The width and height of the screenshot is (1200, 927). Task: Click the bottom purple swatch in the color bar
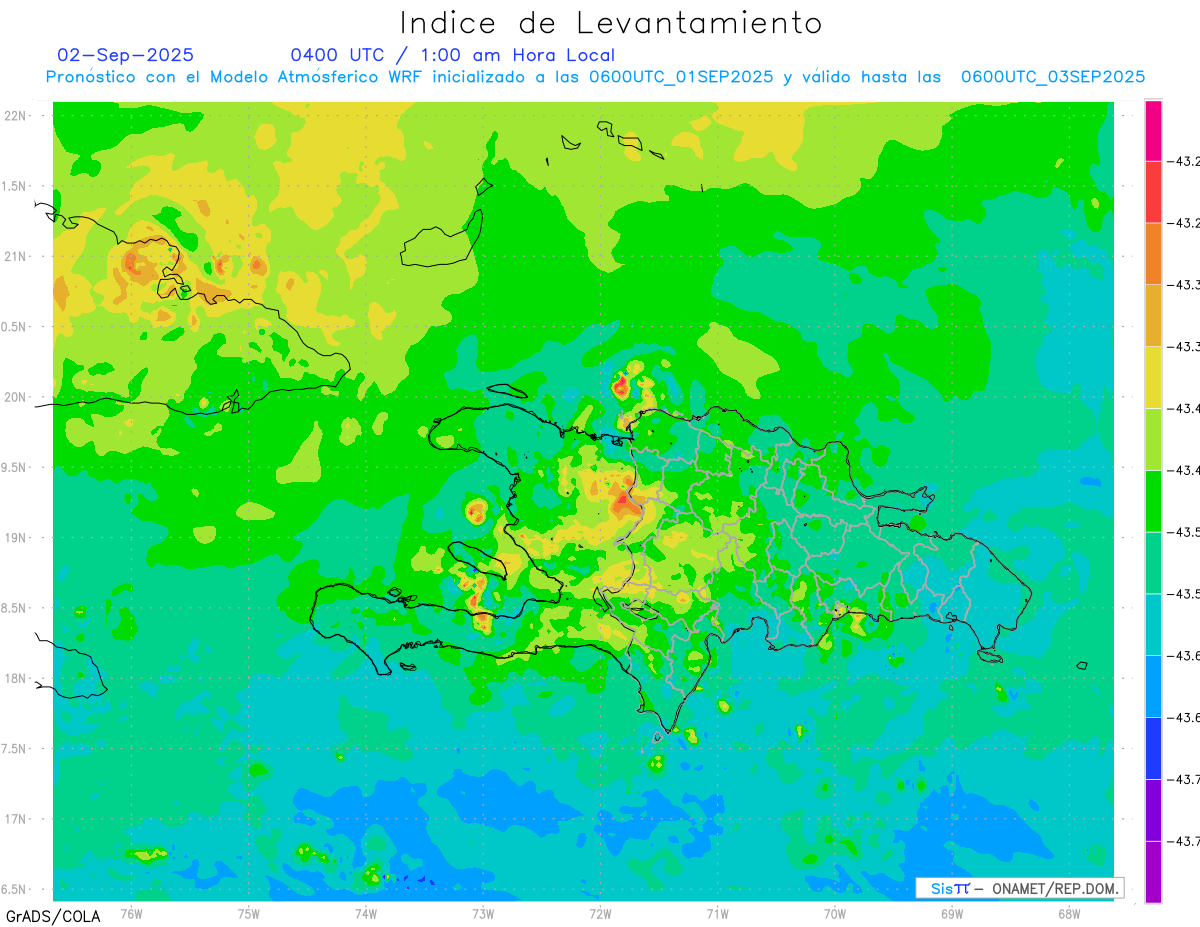[x=1153, y=871]
